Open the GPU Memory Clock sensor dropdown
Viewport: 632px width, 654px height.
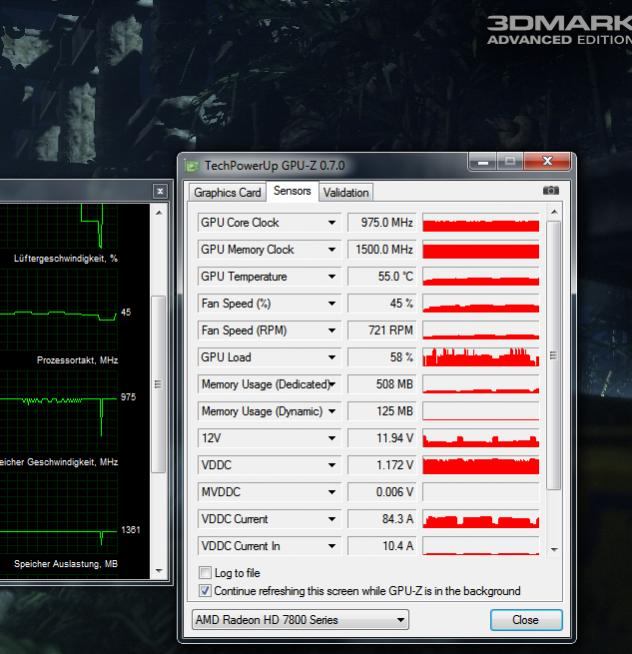332,250
